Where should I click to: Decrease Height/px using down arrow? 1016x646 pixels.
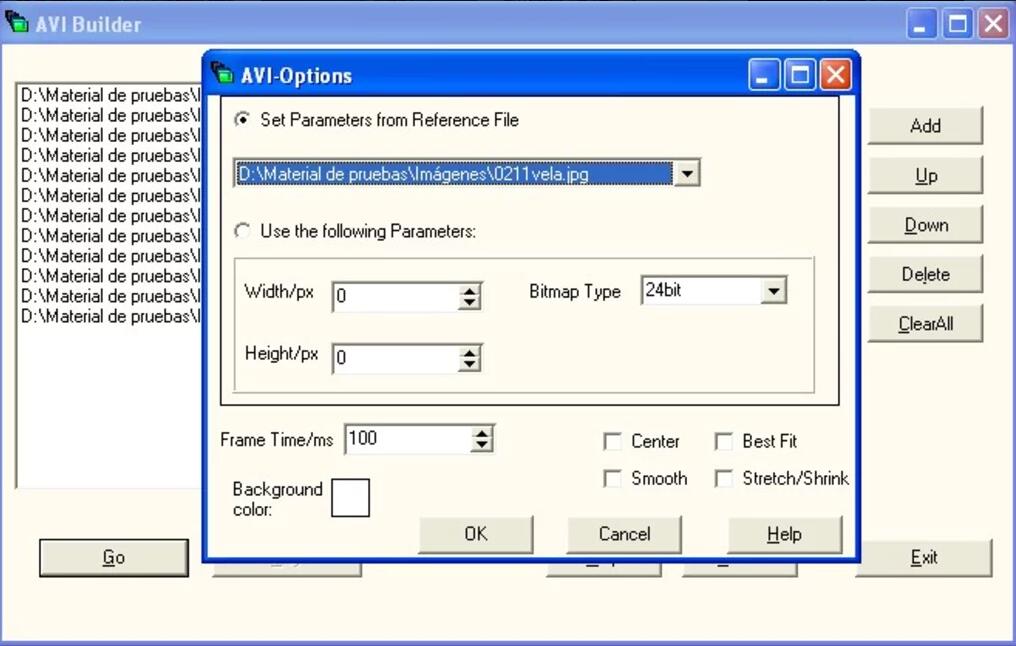pyautogui.click(x=470, y=364)
